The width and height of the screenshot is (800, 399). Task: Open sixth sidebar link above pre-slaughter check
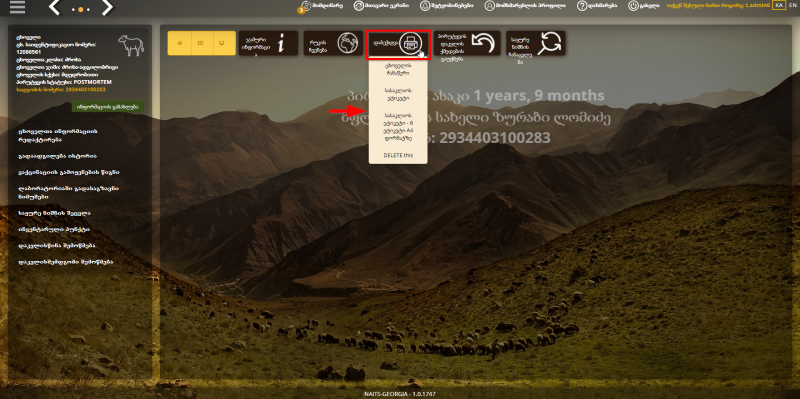(x=54, y=230)
